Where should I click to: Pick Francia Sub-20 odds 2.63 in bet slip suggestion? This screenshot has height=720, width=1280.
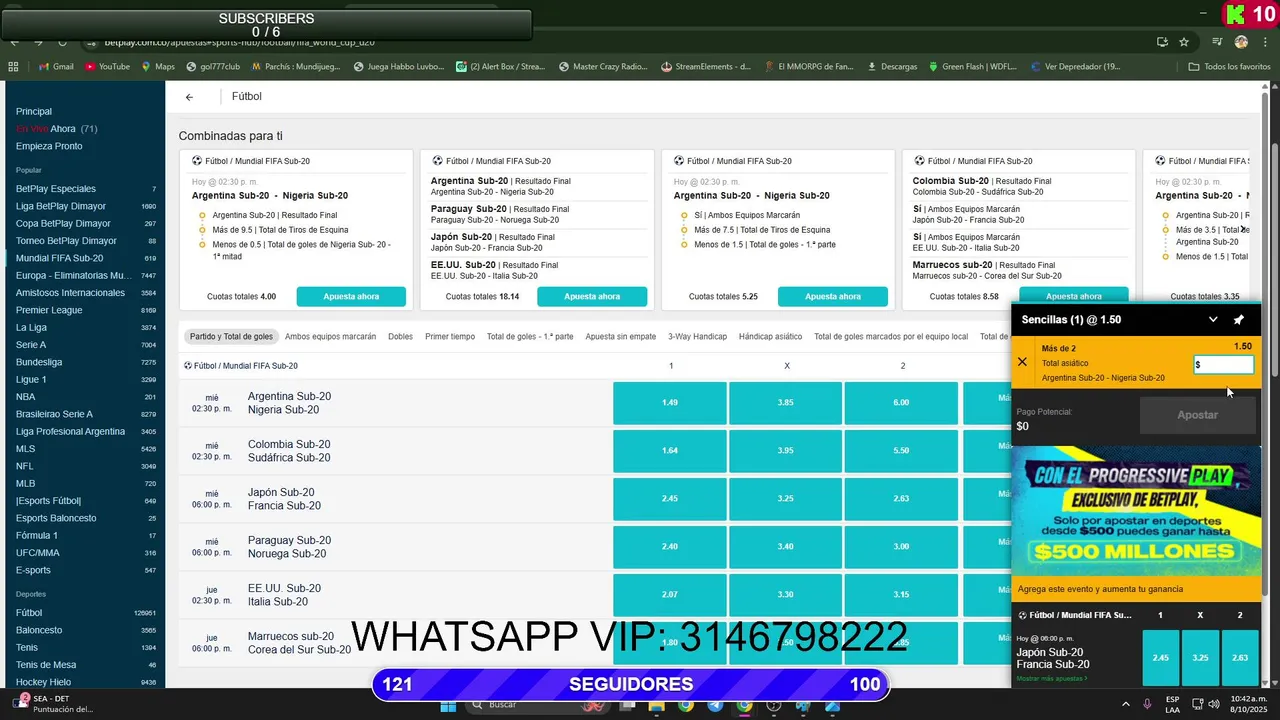click(x=1240, y=658)
